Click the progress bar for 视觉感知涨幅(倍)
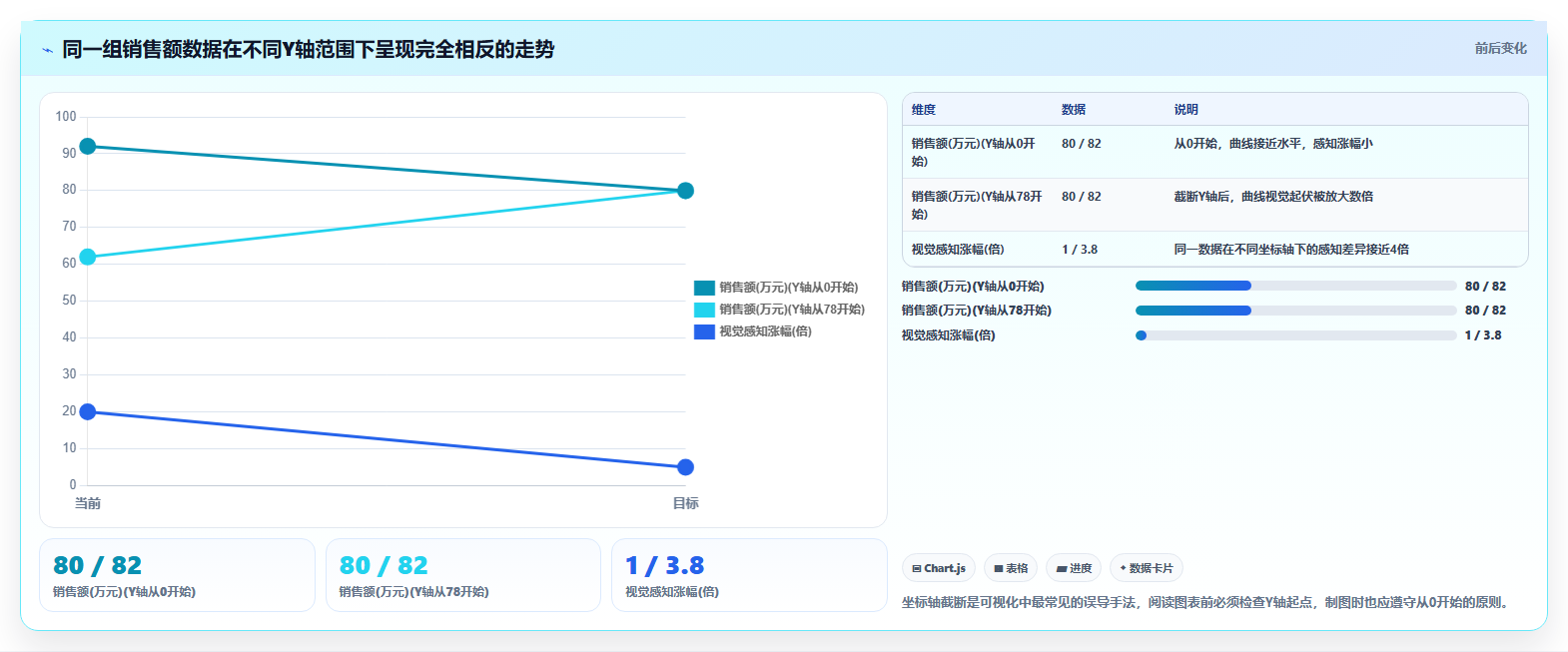This screenshot has width=1568, height=652. pyautogui.click(x=1295, y=335)
